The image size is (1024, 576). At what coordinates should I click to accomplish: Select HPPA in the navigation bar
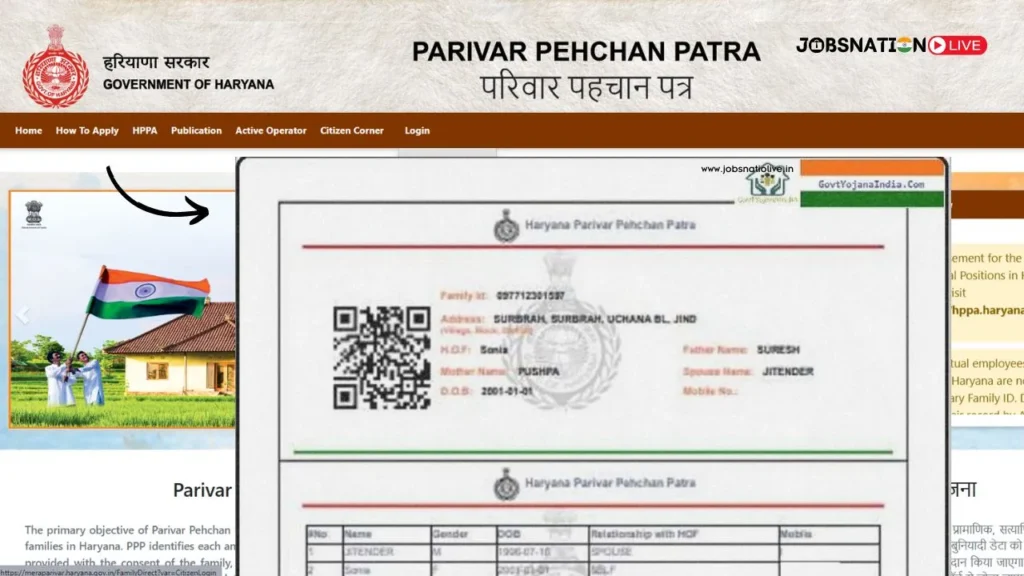144,131
